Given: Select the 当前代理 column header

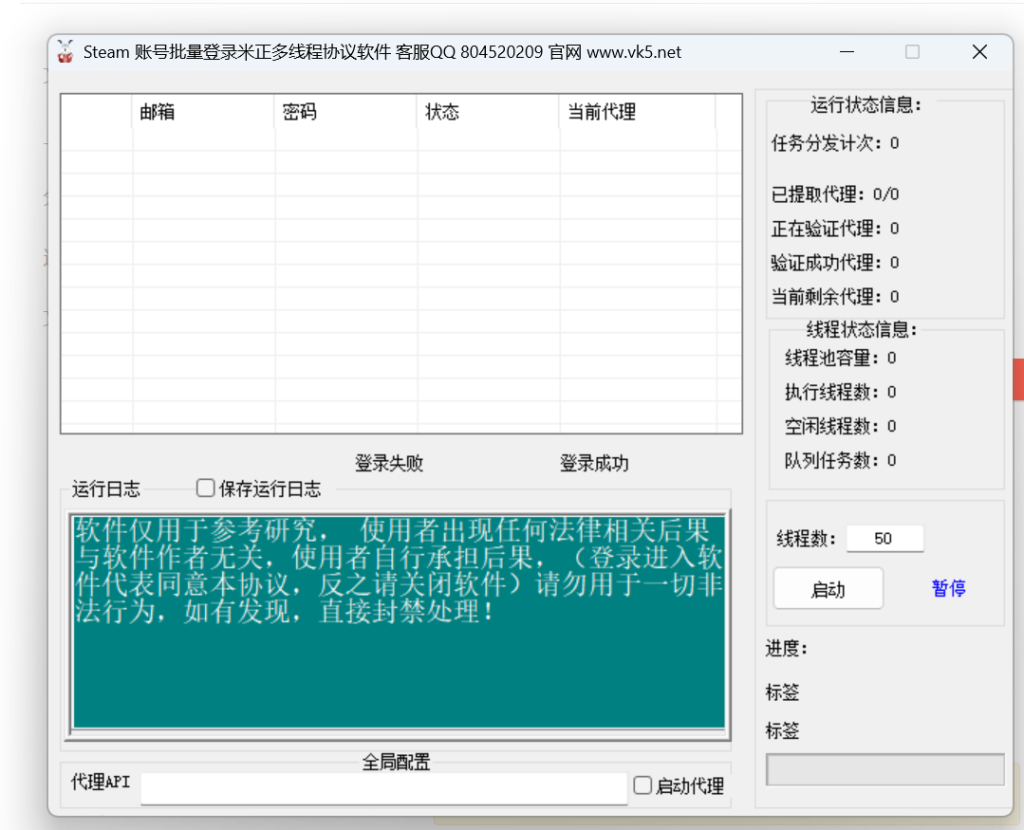Looking at the screenshot, I should [637, 112].
